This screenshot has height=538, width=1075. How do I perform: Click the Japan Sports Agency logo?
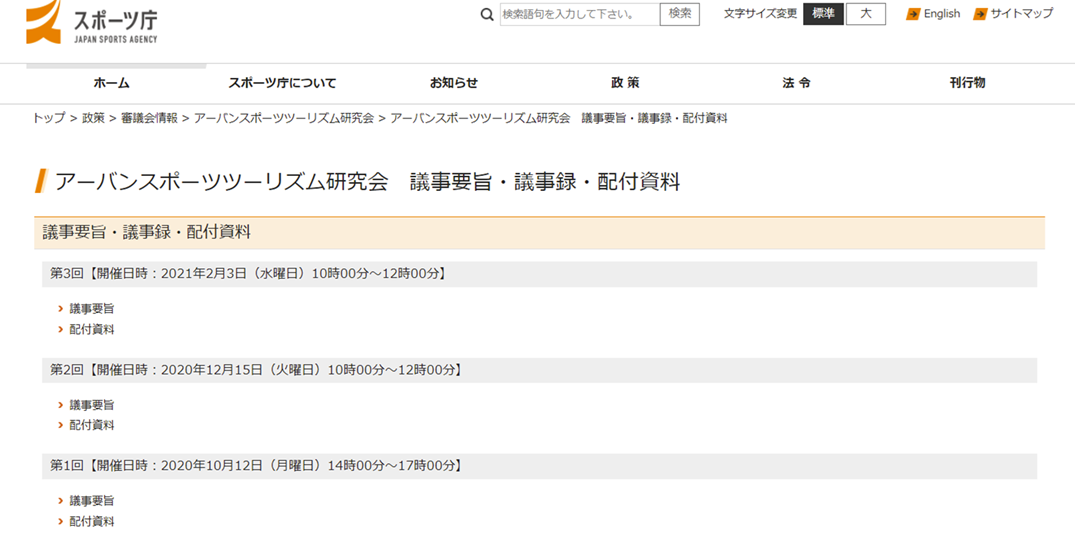pos(92,22)
